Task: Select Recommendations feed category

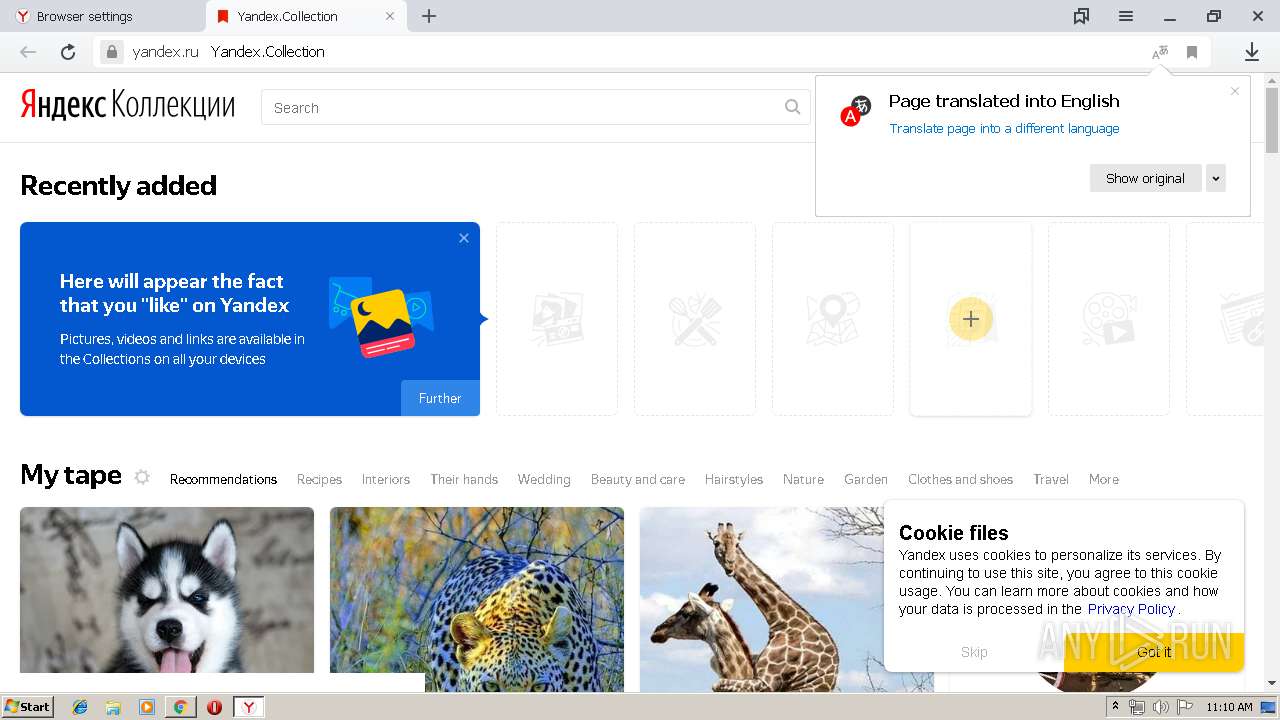Action: pyautogui.click(x=223, y=479)
